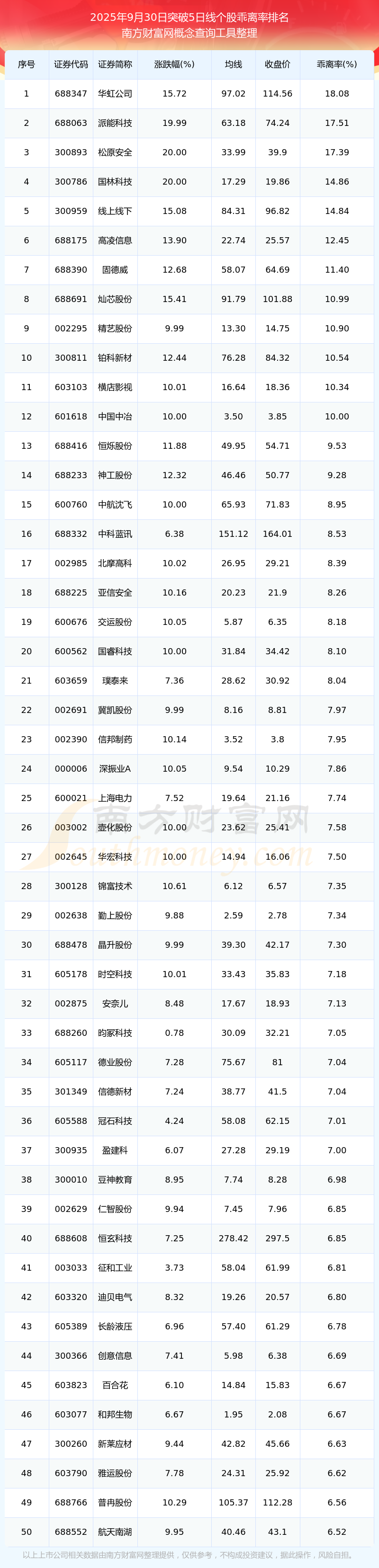Click stock name 冀凯股份
Image resolution: width=379 pixels, height=1568 pixels.
(x=115, y=710)
